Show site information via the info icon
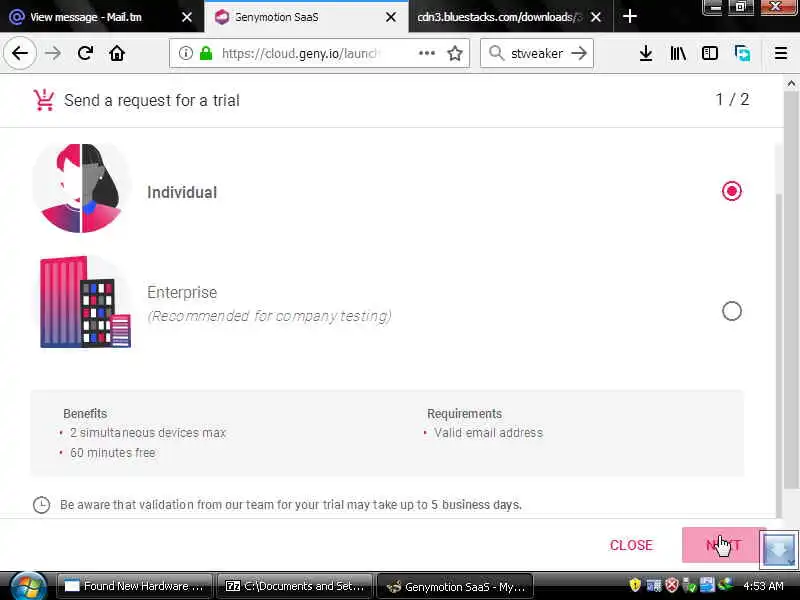 click(186, 53)
